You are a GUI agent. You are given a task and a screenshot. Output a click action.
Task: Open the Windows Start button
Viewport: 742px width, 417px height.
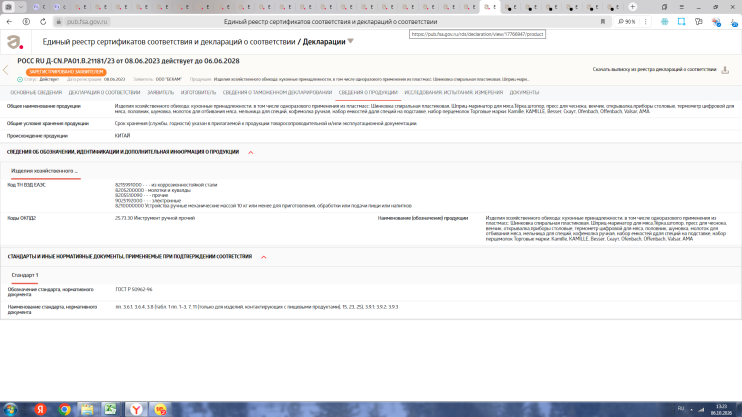click(10, 409)
